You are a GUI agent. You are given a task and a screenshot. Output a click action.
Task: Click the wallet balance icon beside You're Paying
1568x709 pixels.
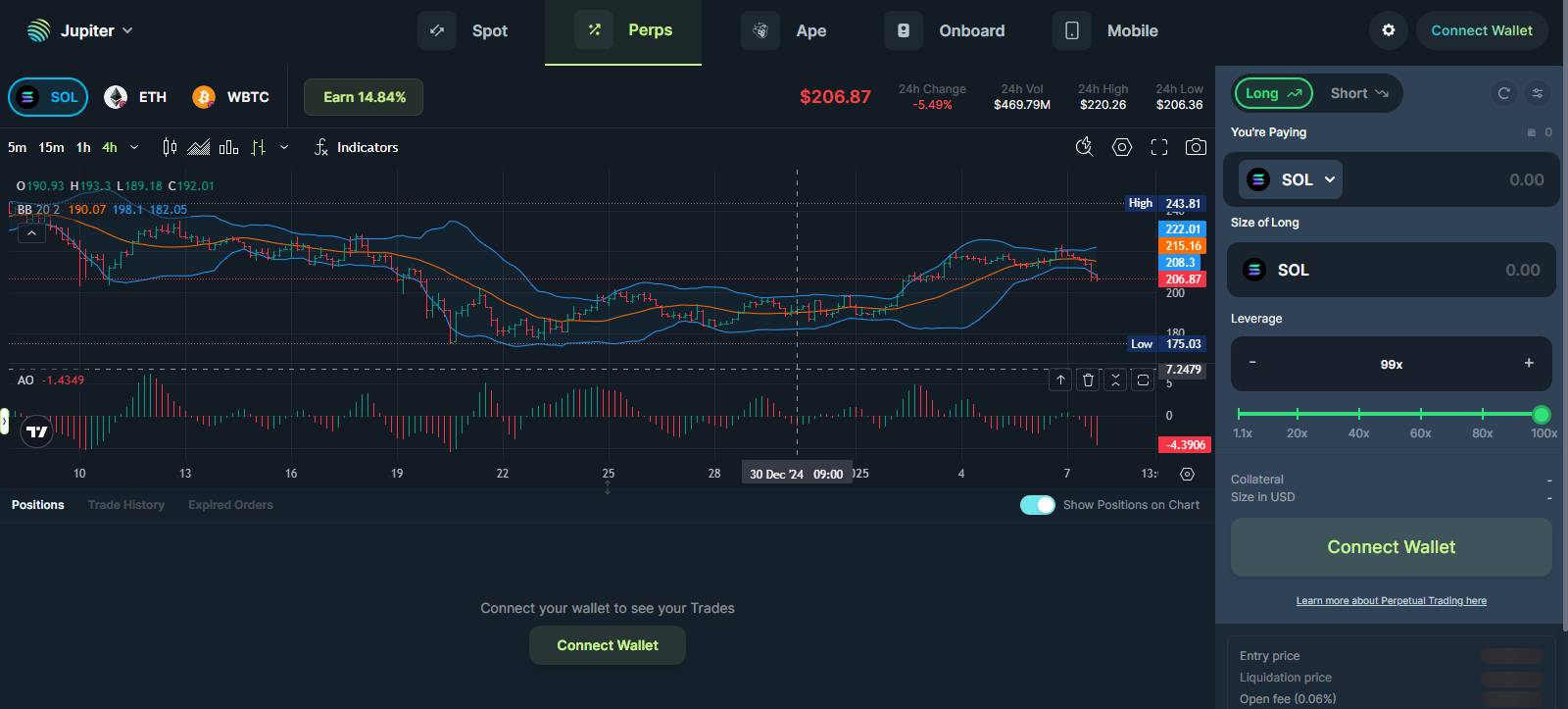point(1532,132)
